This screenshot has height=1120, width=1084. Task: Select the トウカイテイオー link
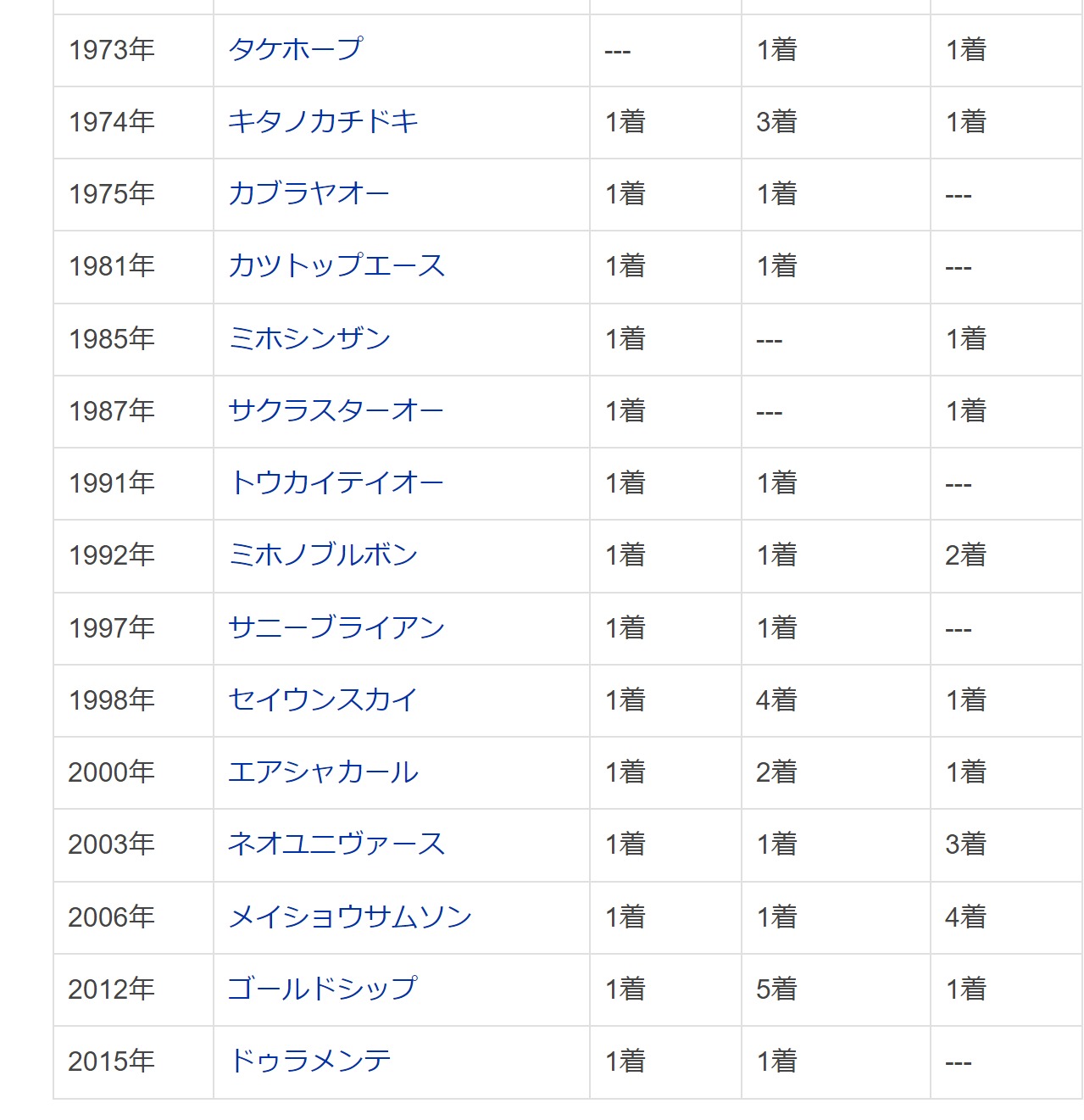336,483
